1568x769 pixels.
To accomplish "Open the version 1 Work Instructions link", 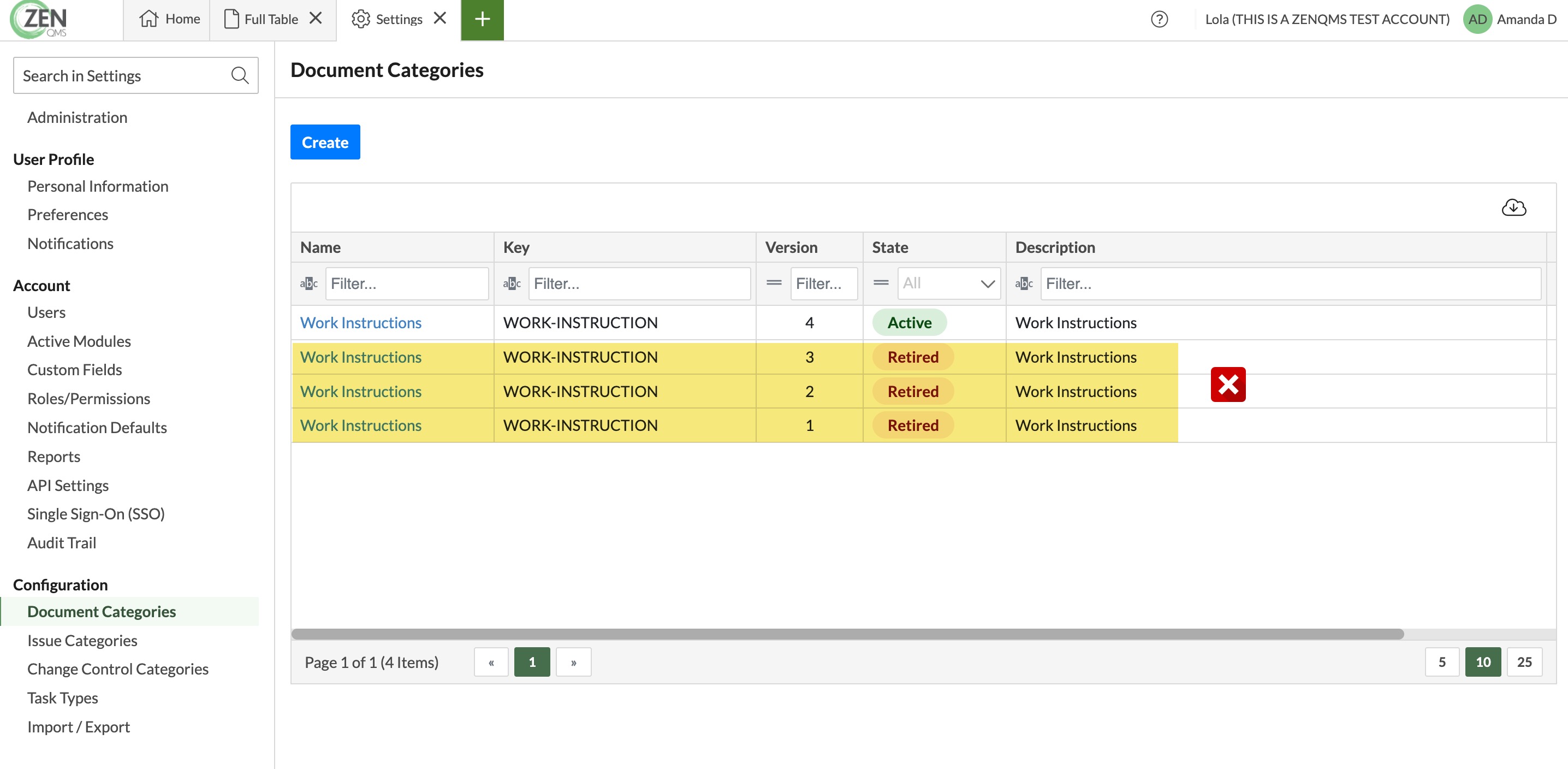I will (361, 425).
